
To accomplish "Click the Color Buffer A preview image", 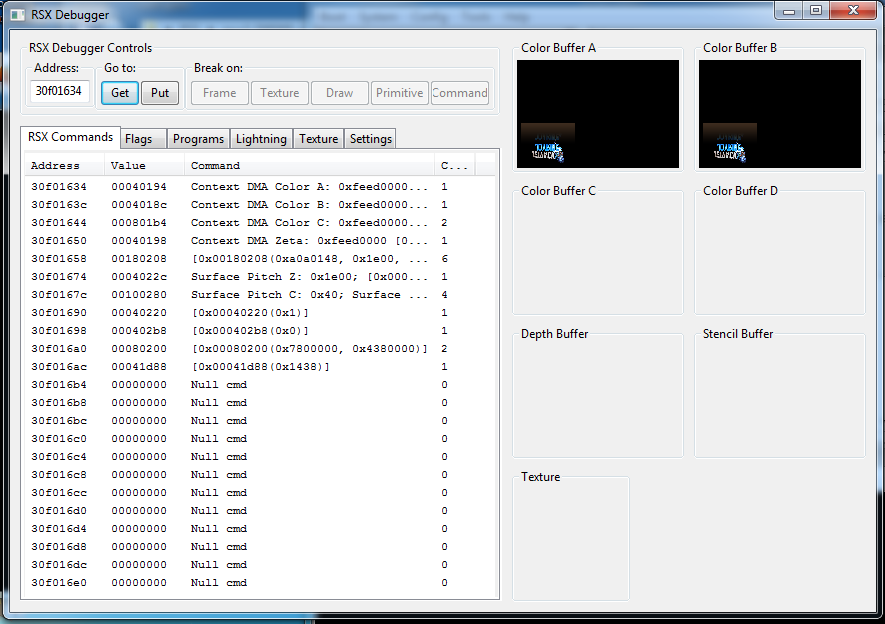I will [598, 114].
